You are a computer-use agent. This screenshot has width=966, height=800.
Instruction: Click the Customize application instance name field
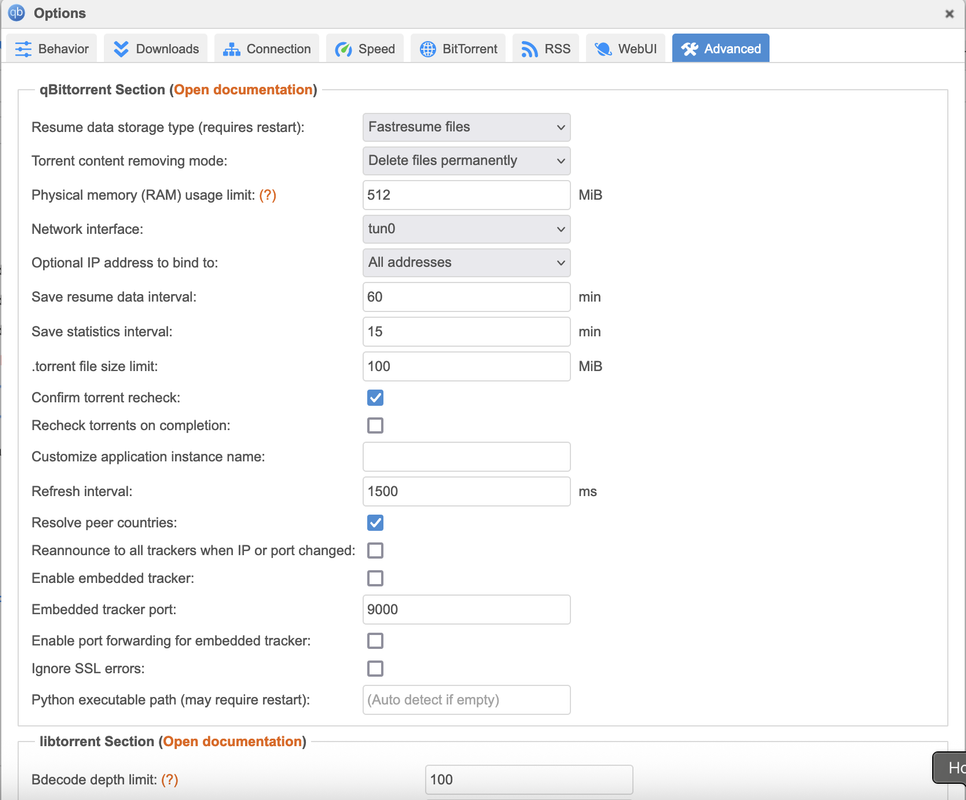pos(466,457)
